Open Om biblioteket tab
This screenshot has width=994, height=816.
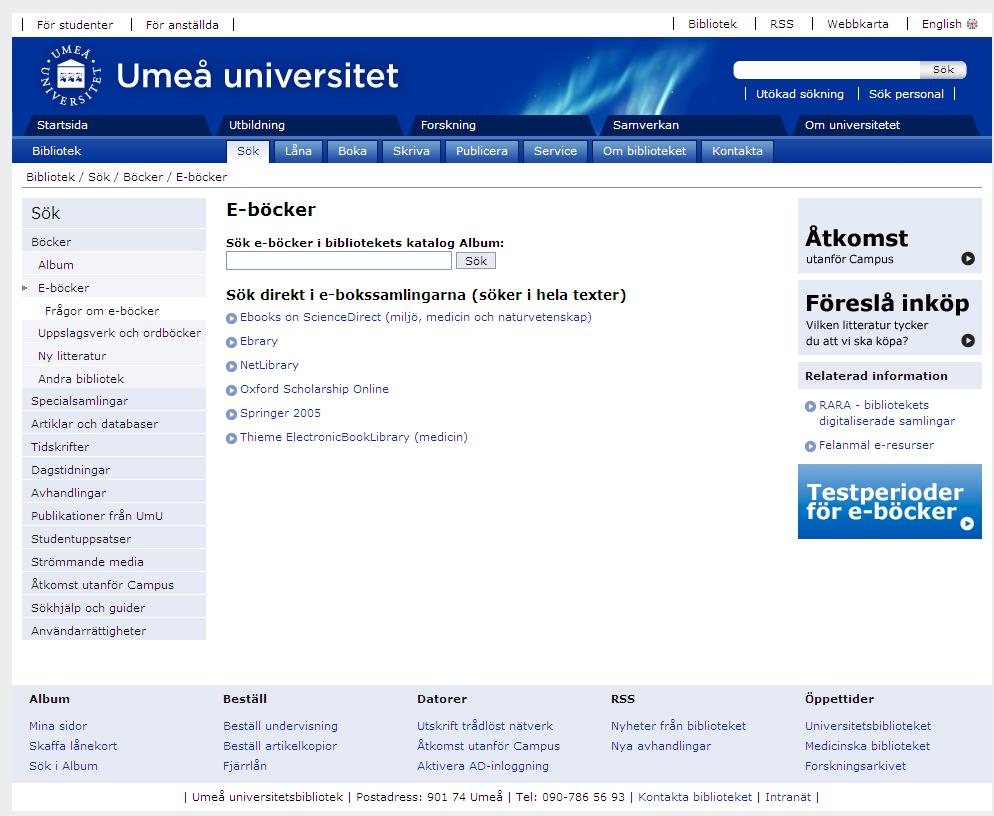coord(644,152)
